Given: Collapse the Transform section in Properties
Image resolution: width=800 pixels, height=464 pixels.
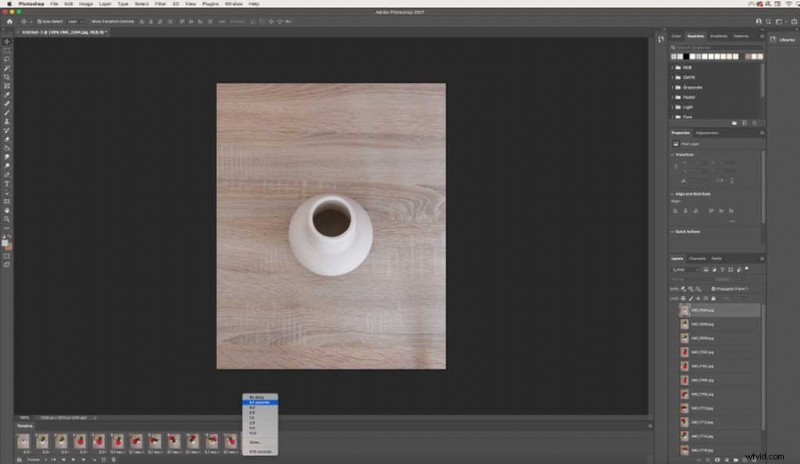Looking at the screenshot, I should [672, 155].
